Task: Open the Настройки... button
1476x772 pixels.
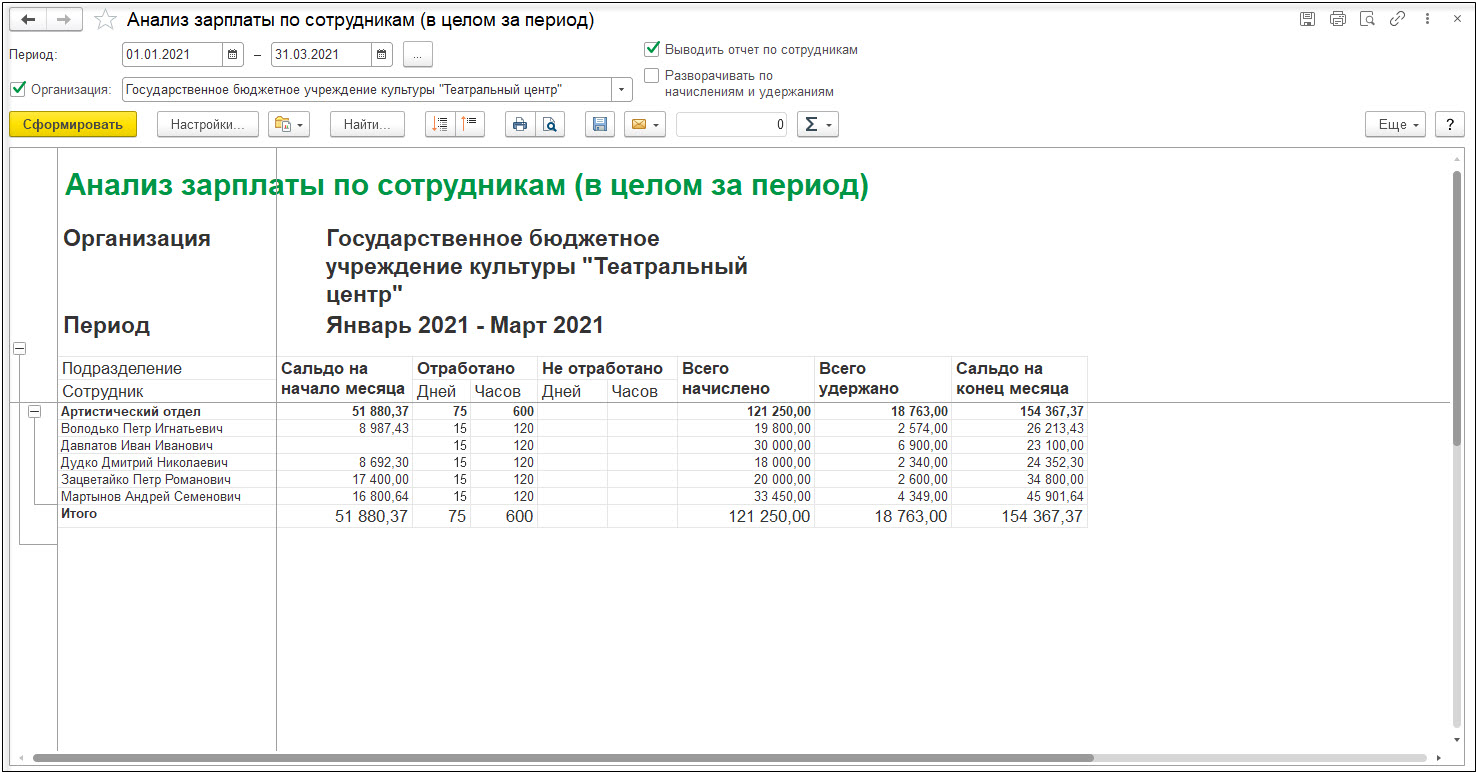Action: click(208, 124)
